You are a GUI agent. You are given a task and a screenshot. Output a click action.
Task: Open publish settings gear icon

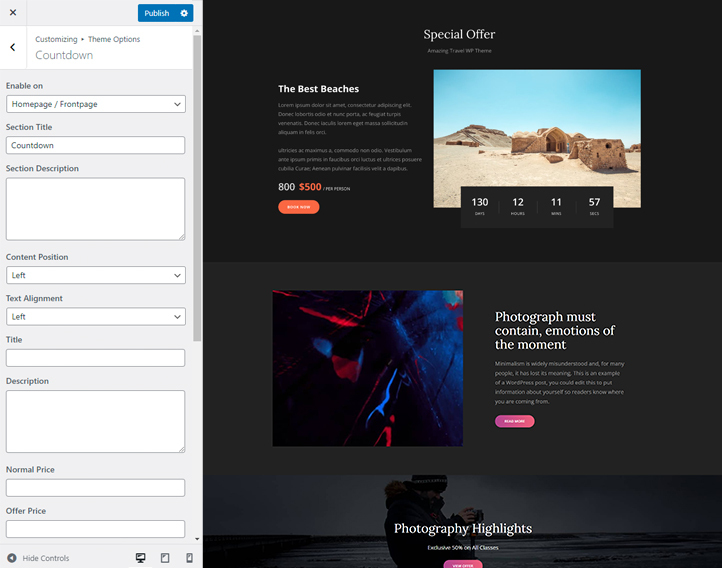184,13
